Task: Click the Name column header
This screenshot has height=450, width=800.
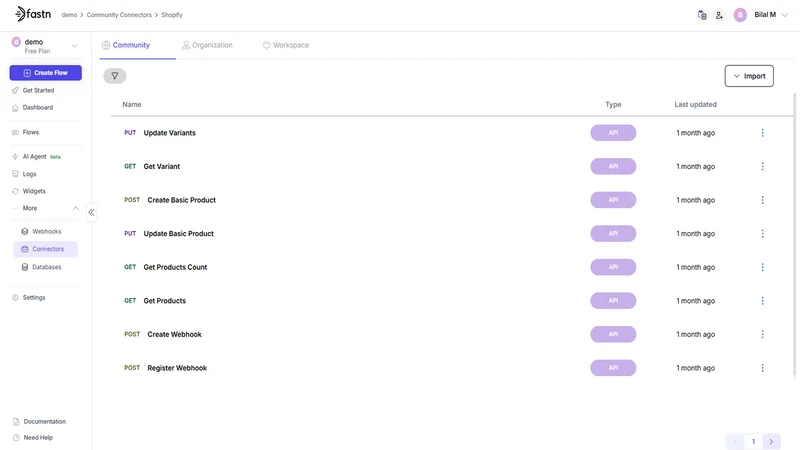Action: click(132, 104)
